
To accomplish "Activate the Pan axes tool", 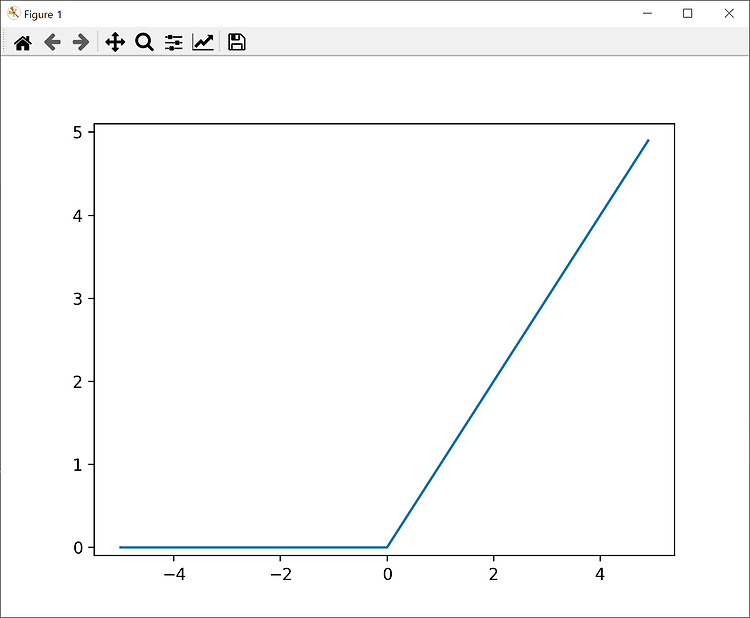I will (115, 42).
